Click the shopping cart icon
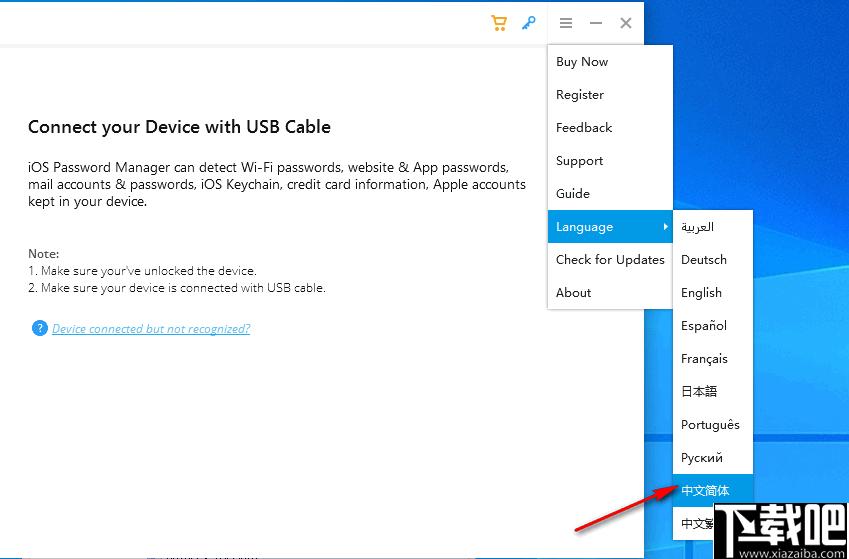 point(499,23)
